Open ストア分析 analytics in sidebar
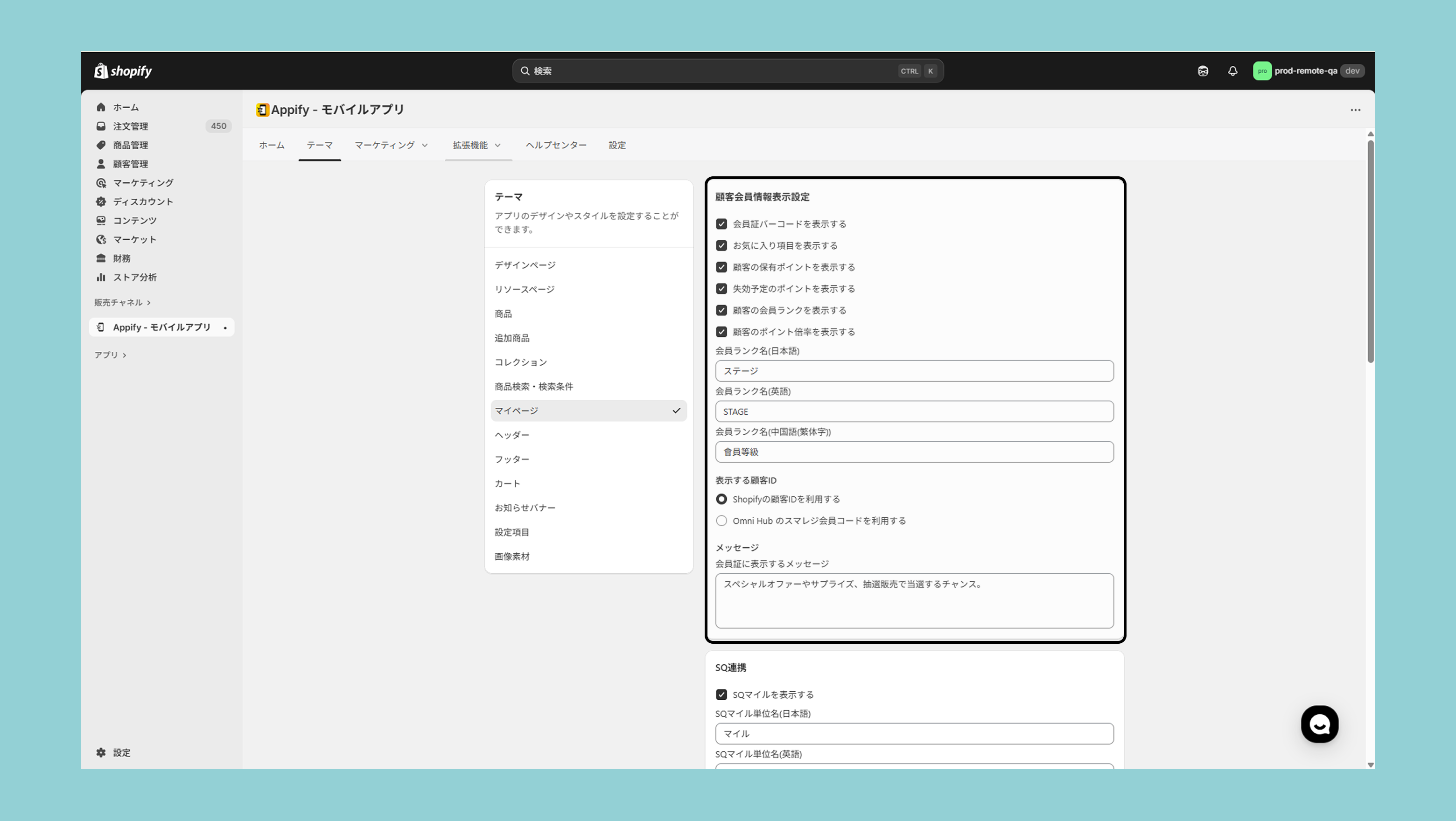This screenshot has height=821, width=1456. pos(134,278)
